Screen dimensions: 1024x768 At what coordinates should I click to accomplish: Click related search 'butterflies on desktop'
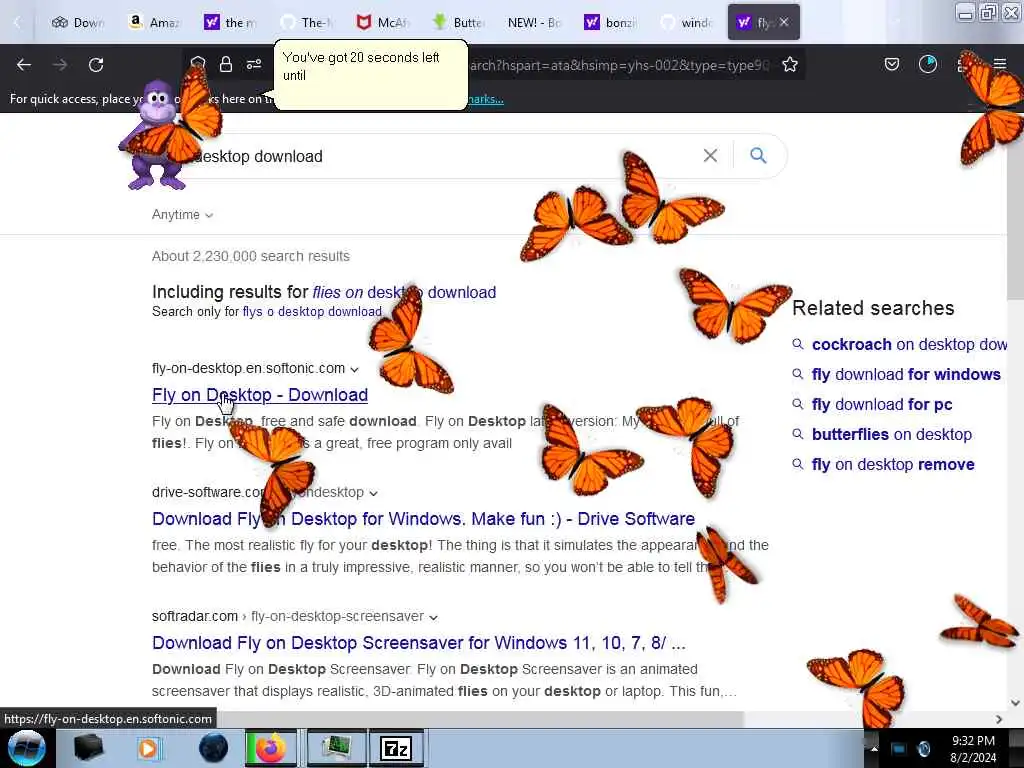coord(891,434)
